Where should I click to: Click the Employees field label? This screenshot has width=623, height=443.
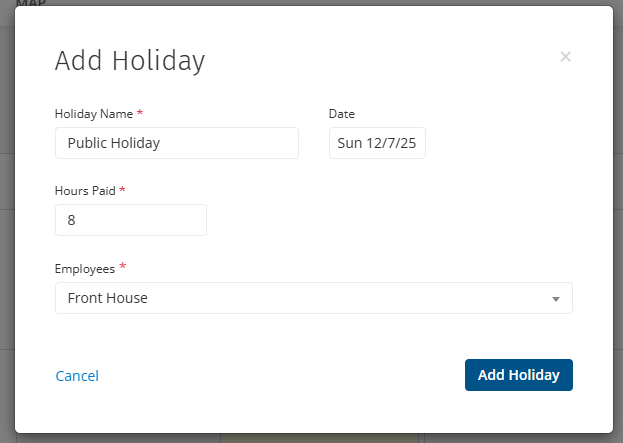84,268
